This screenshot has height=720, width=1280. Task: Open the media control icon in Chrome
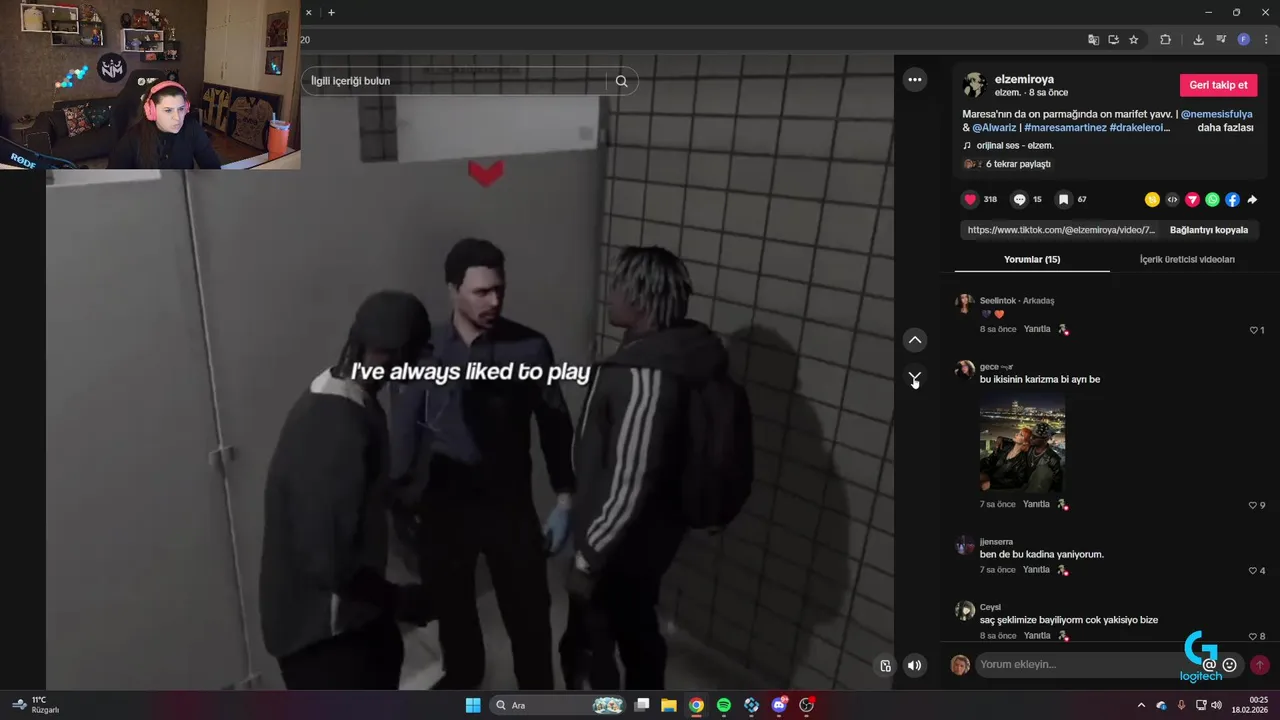click(1221, 40)
